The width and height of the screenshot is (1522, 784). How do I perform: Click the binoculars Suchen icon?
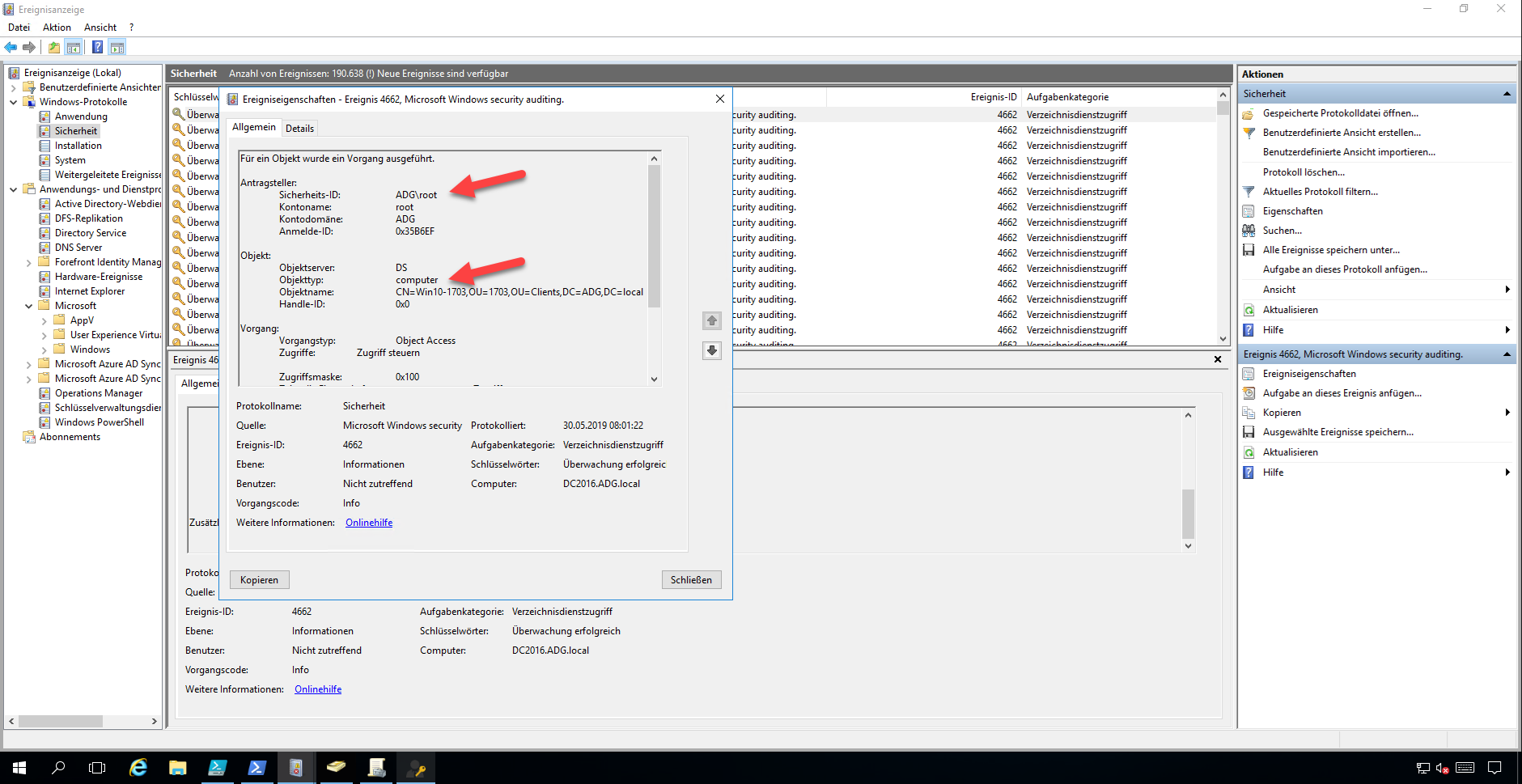(x=1249, y=231)
